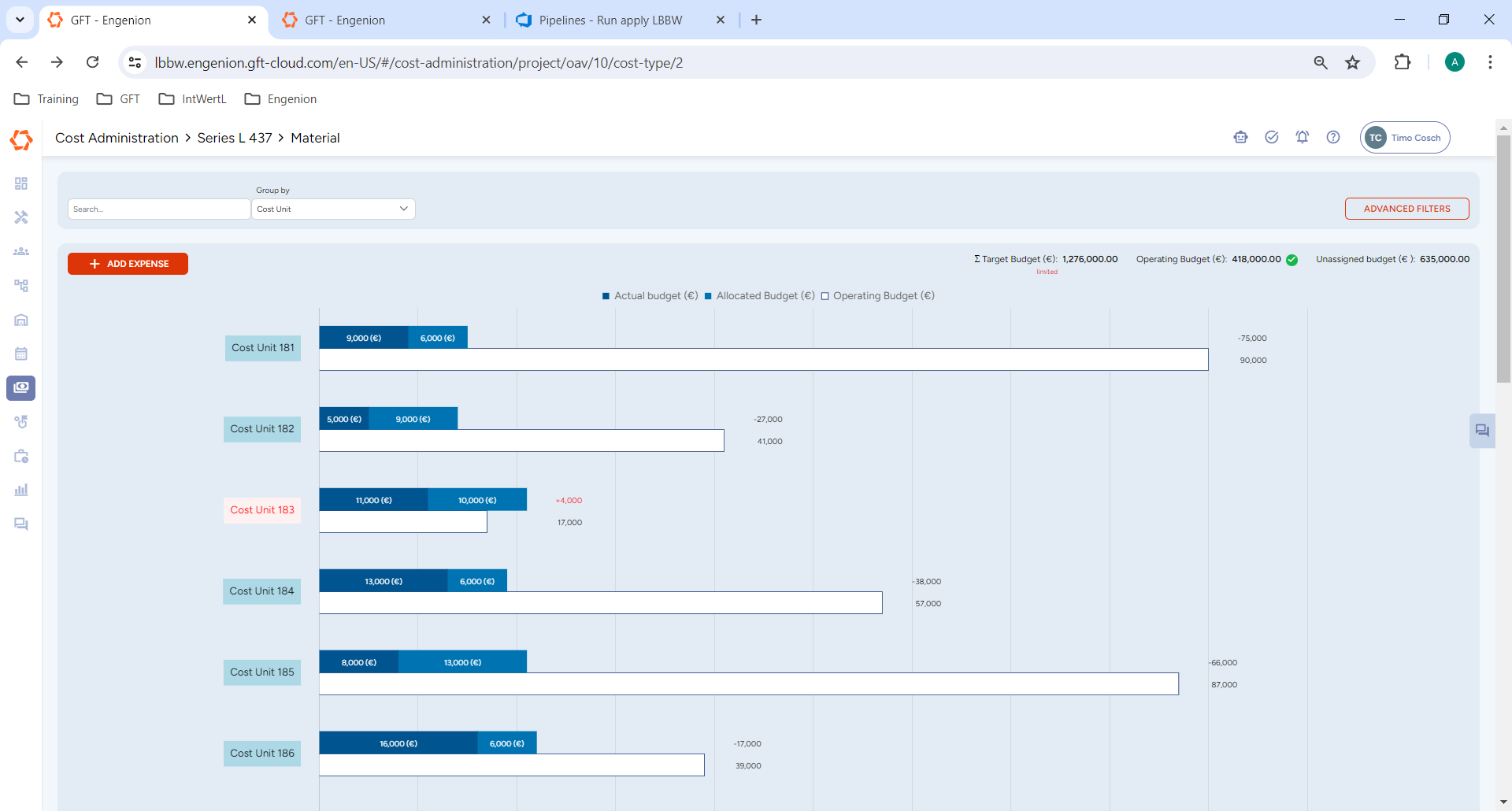The image size is (1512, 811).
Task: Go forward in browser history
Action: click(x=57, y=62)
